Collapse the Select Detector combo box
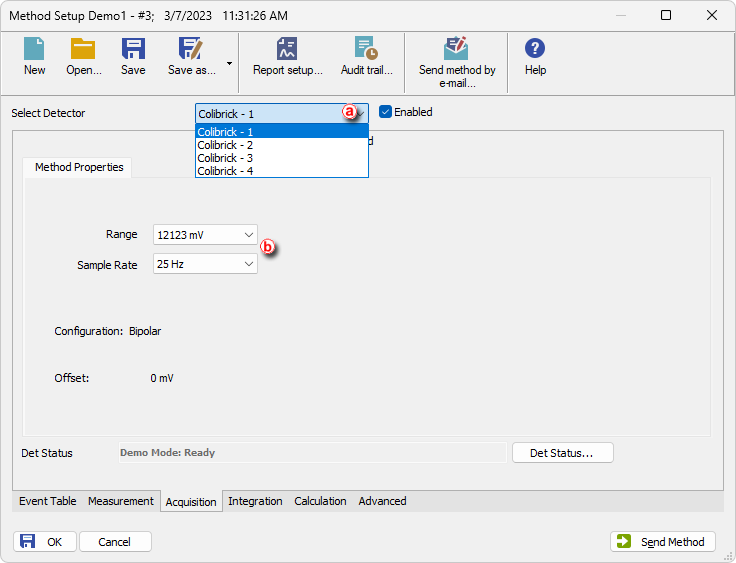The width and height of the screenshot is (736, 563). coord(282,114)
